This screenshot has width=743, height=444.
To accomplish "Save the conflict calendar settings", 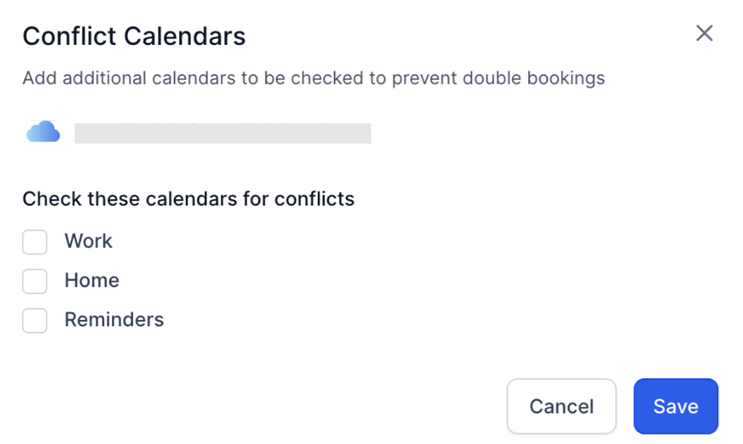I will (x=675, y=406).
